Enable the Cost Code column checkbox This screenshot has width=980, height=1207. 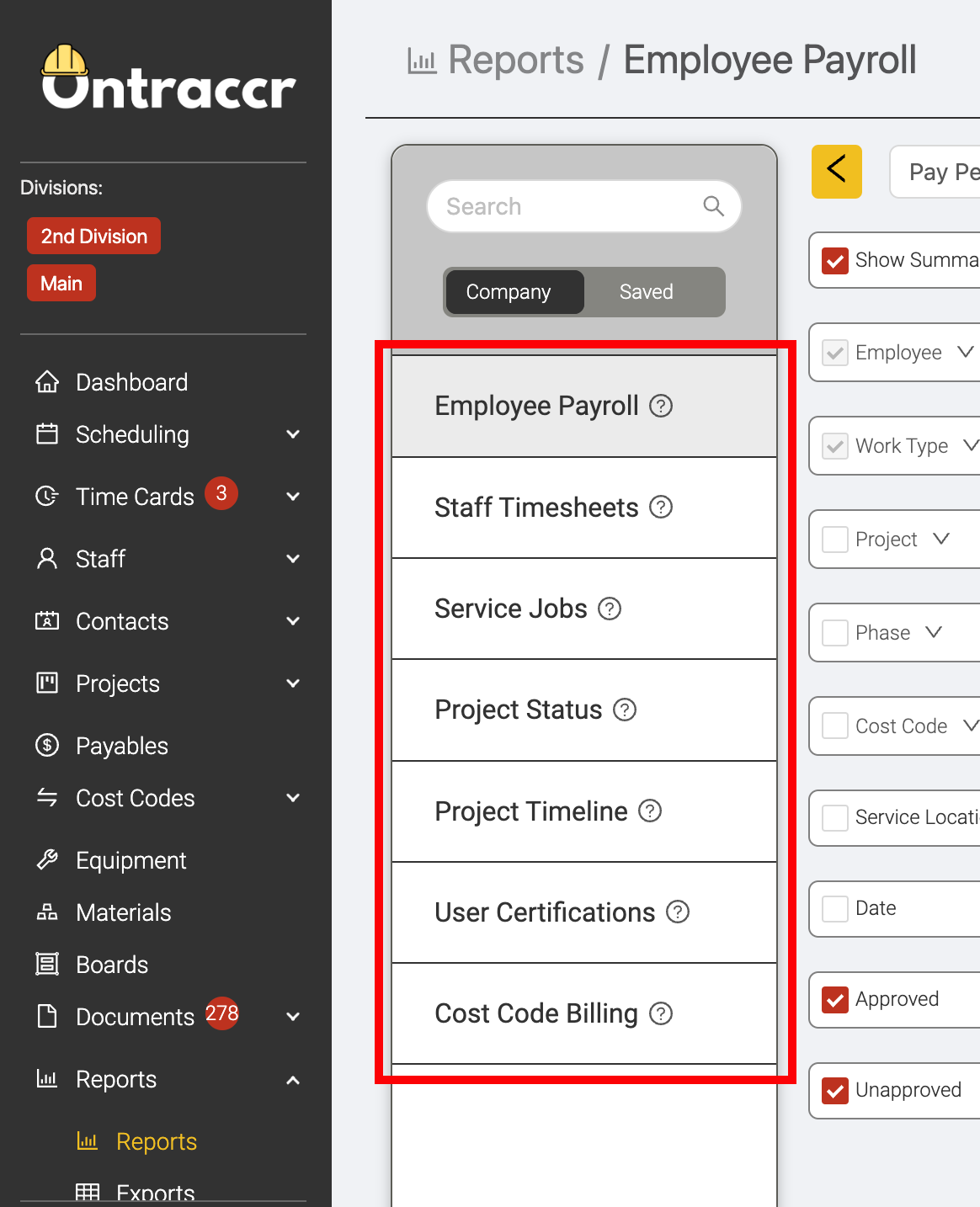(835, 726)
